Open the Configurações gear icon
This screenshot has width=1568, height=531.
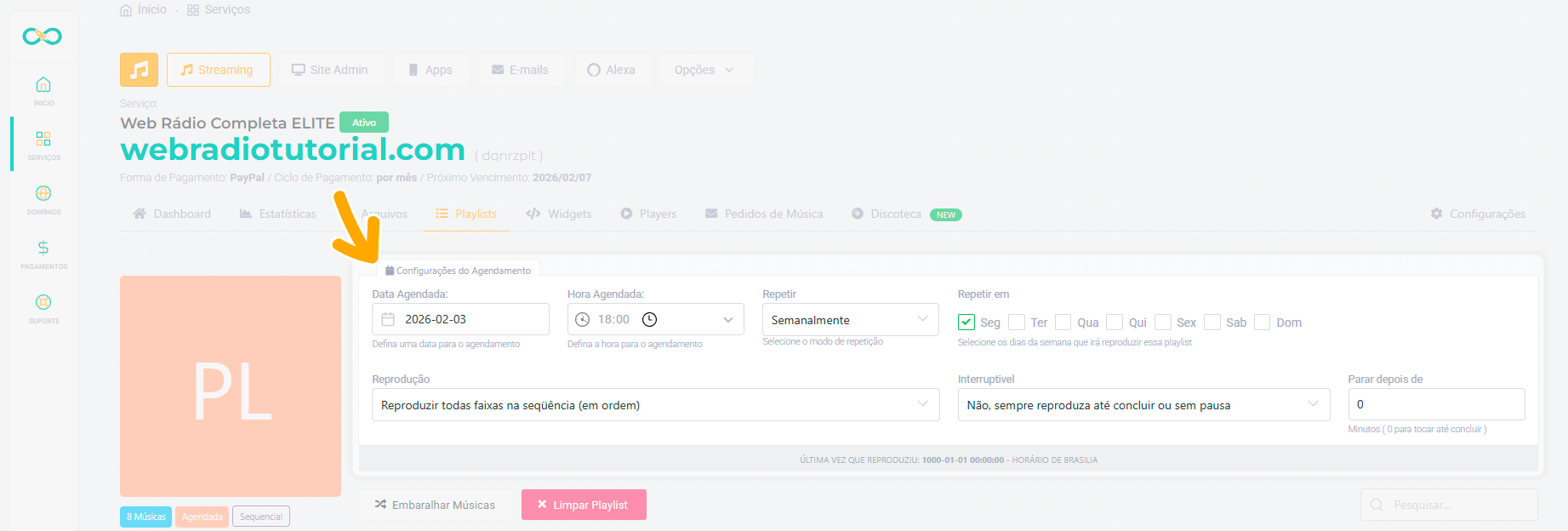tap(1436, 214)
